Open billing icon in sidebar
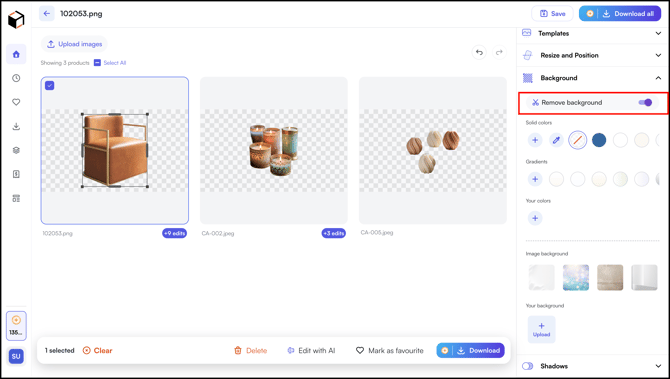This screenshot has width=670, height=379. click(16, 174)
